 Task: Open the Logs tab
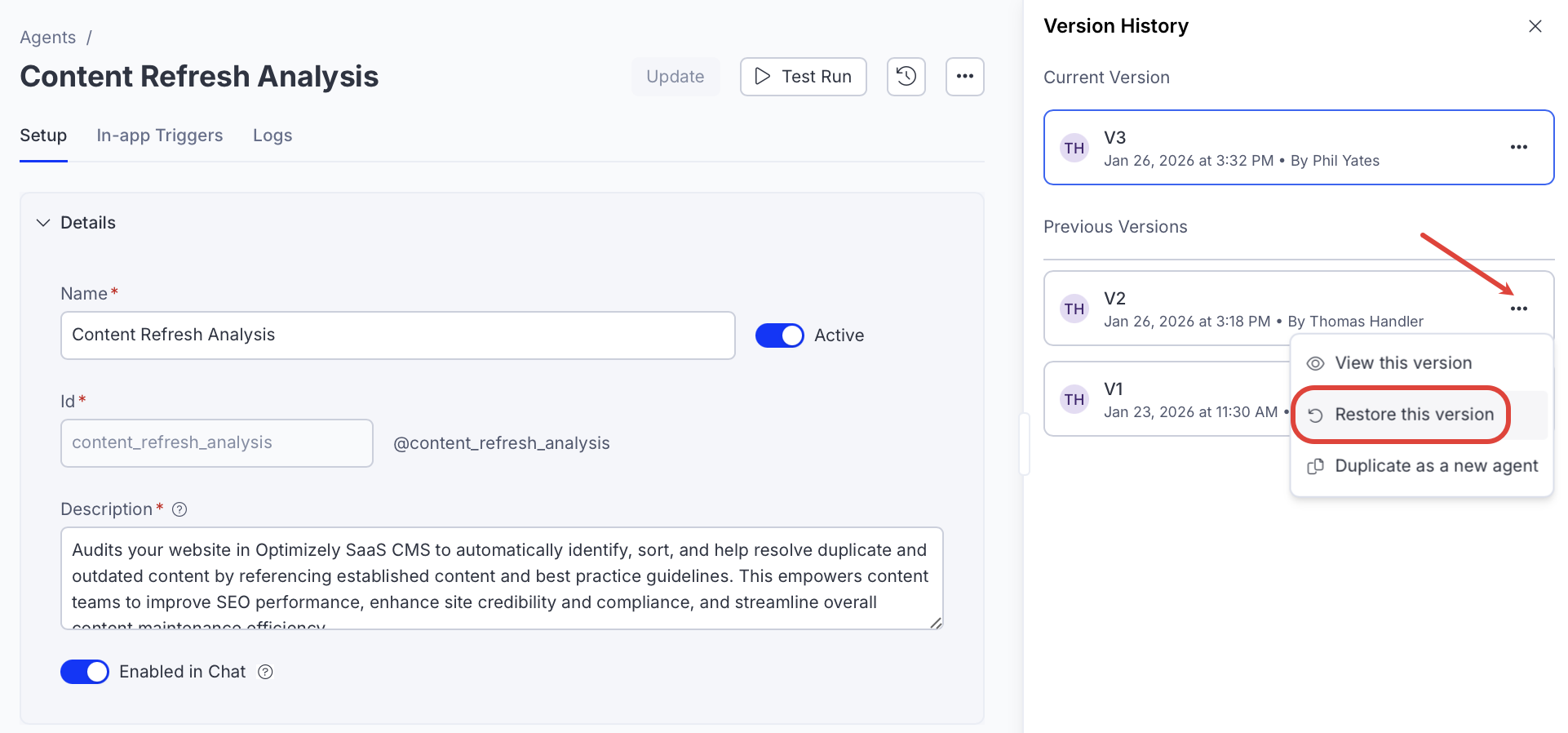pos(272,135)
